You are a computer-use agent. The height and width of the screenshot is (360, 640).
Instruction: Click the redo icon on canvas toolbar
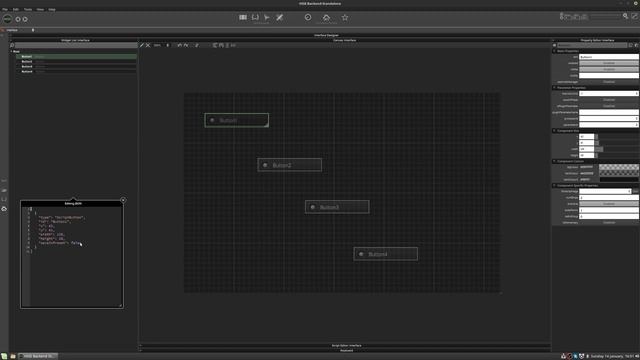186,45
